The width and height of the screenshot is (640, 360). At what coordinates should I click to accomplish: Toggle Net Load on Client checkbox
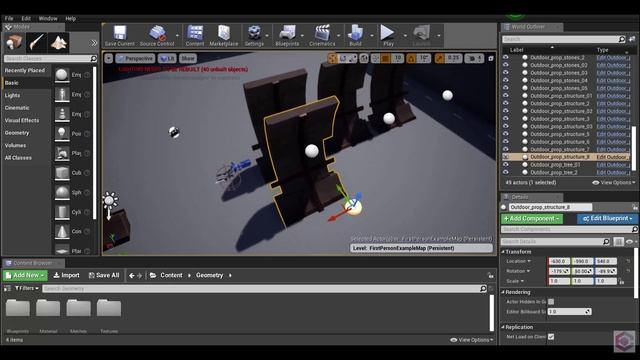551,337
